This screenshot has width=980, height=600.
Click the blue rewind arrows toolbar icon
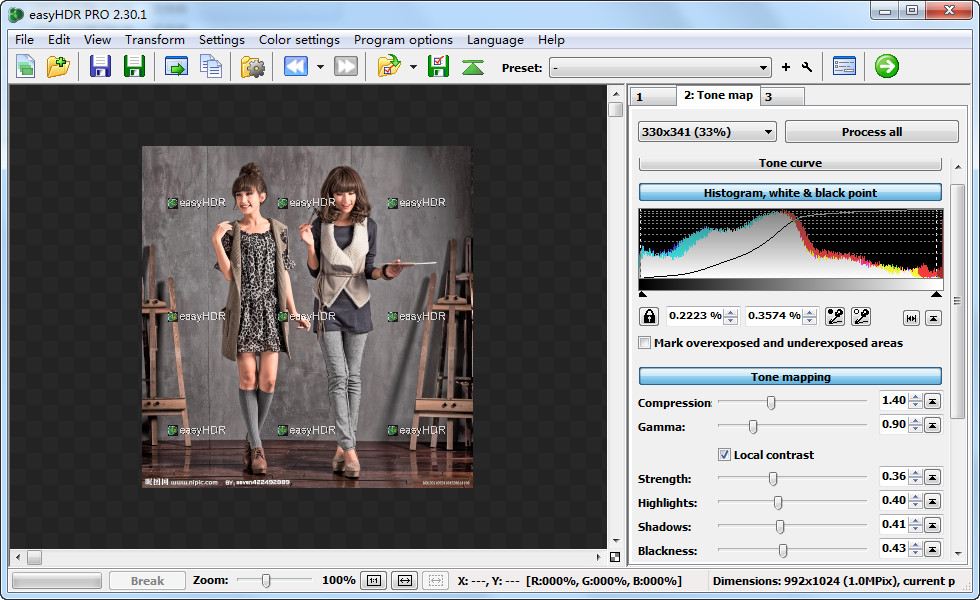pos(295,67)
